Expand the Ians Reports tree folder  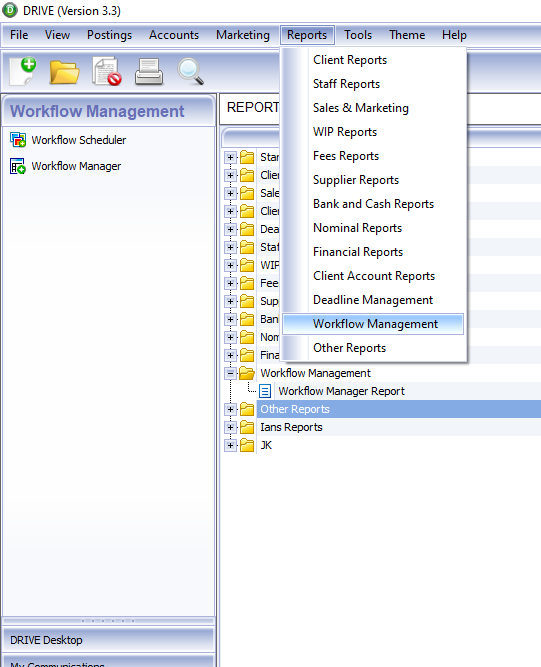pyautogui.click(x=231, y=427)
